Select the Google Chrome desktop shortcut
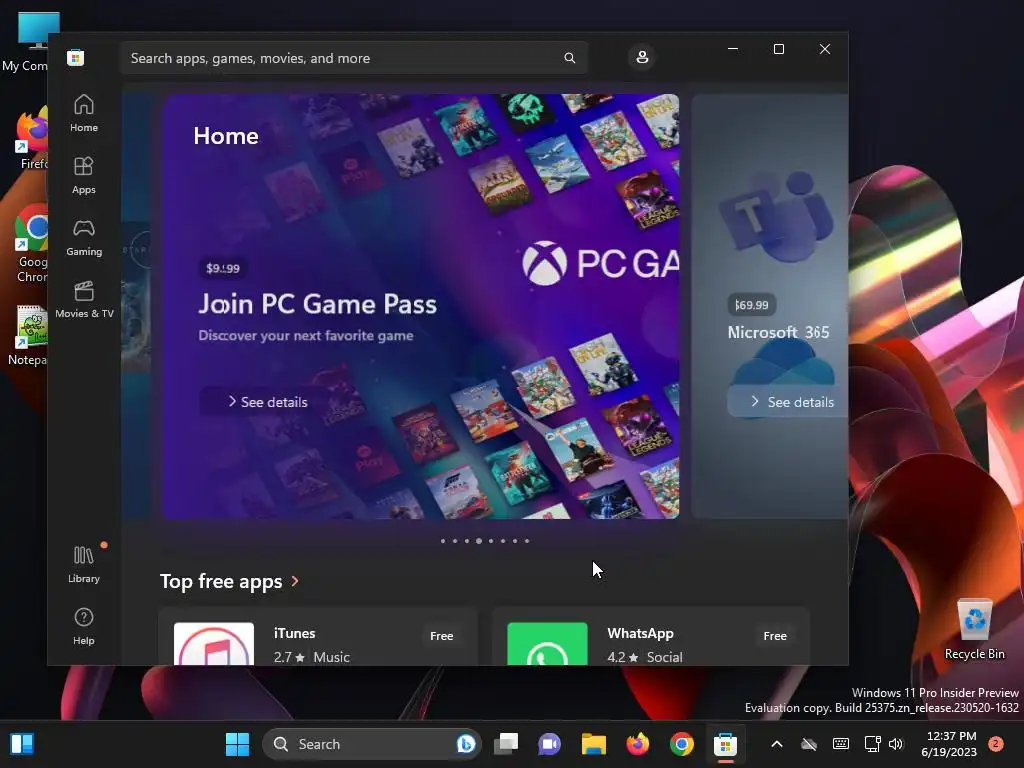This screenshot has height=768, width=1024. [x=29, y=244]
